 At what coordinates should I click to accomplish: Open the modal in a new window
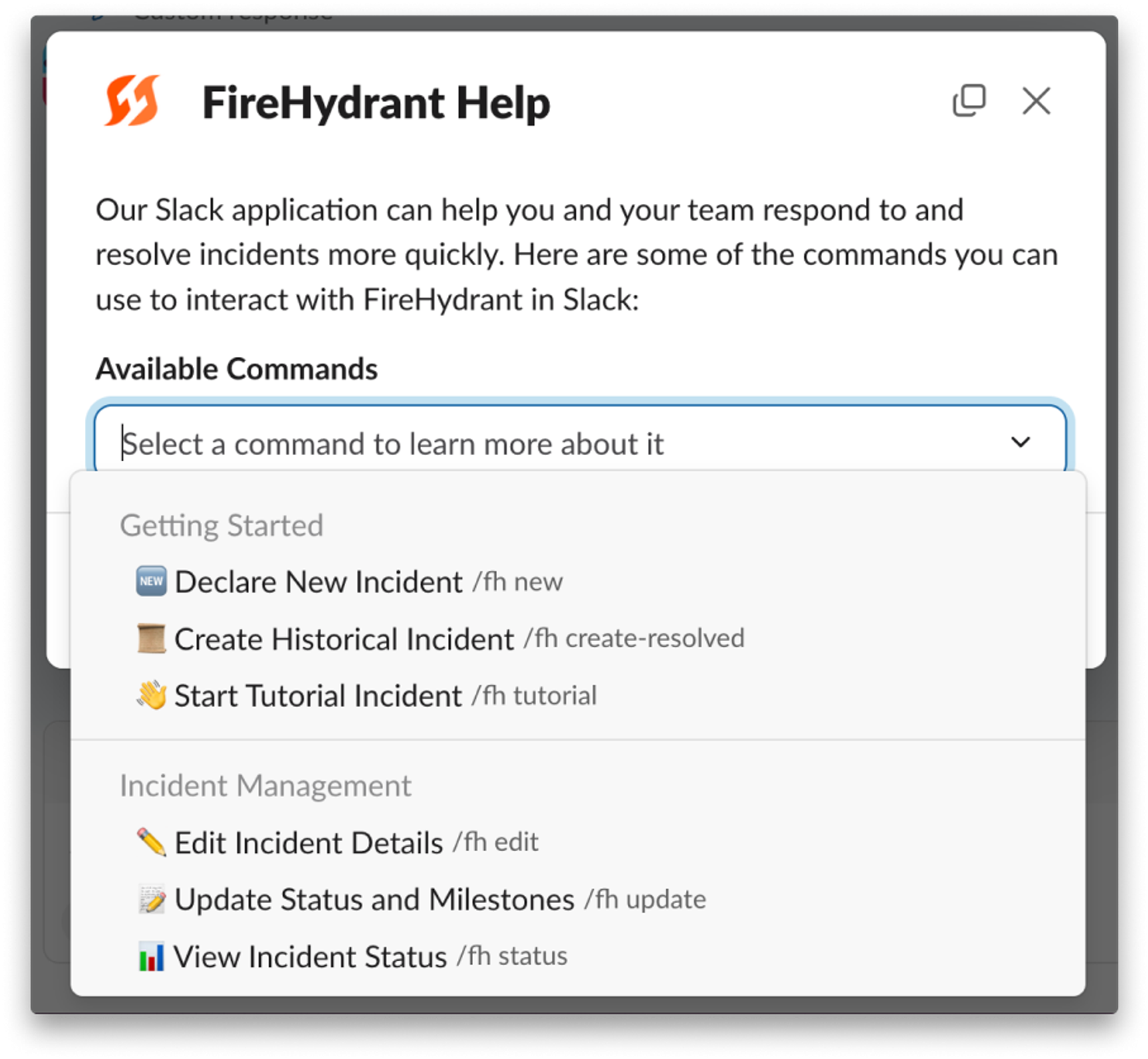[x=969, y=100]
